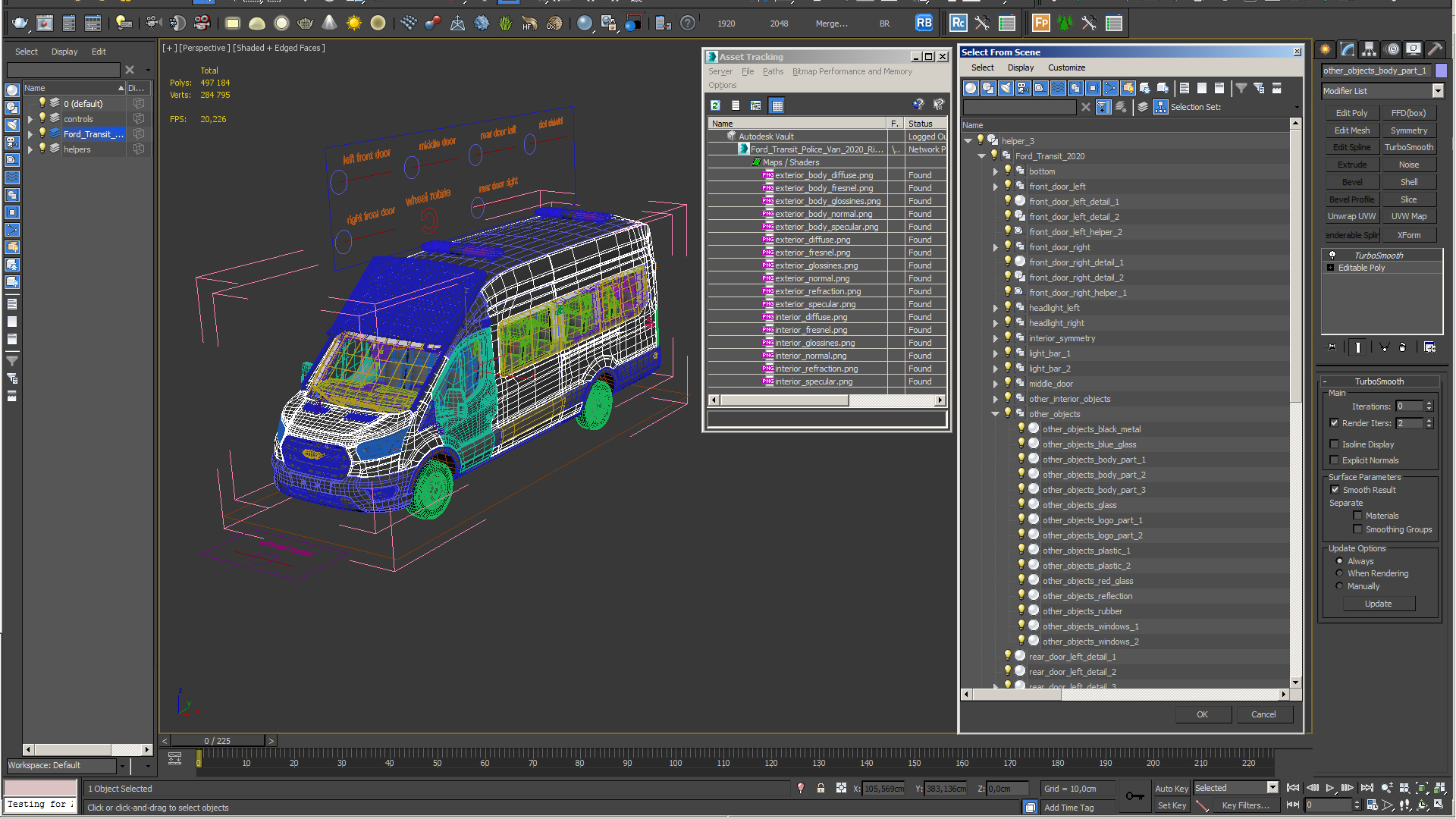Viewport: 1456px width, 819px height.
Task: Click the large key icon for set keys
Action: click(x=1135, y=796)
